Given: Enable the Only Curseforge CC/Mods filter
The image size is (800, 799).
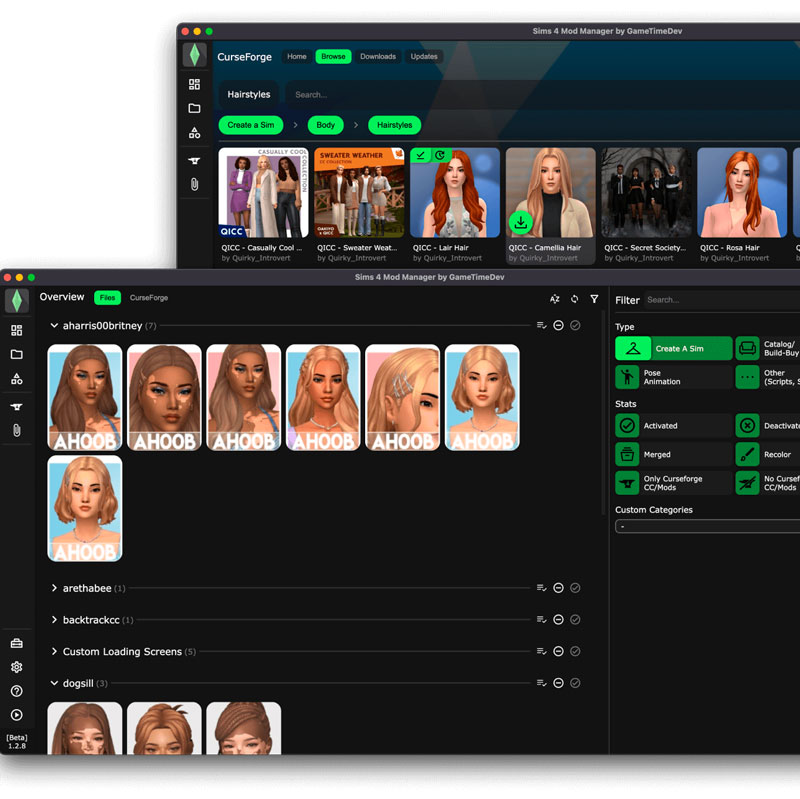Looking at the screenshot, I should point(673,483).
